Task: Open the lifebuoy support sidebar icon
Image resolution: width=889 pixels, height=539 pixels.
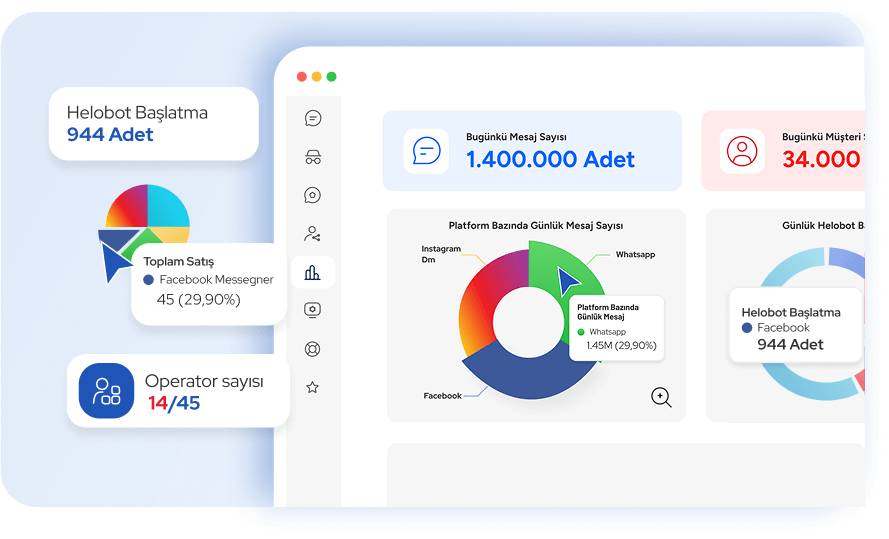Action: coord(313,349)
